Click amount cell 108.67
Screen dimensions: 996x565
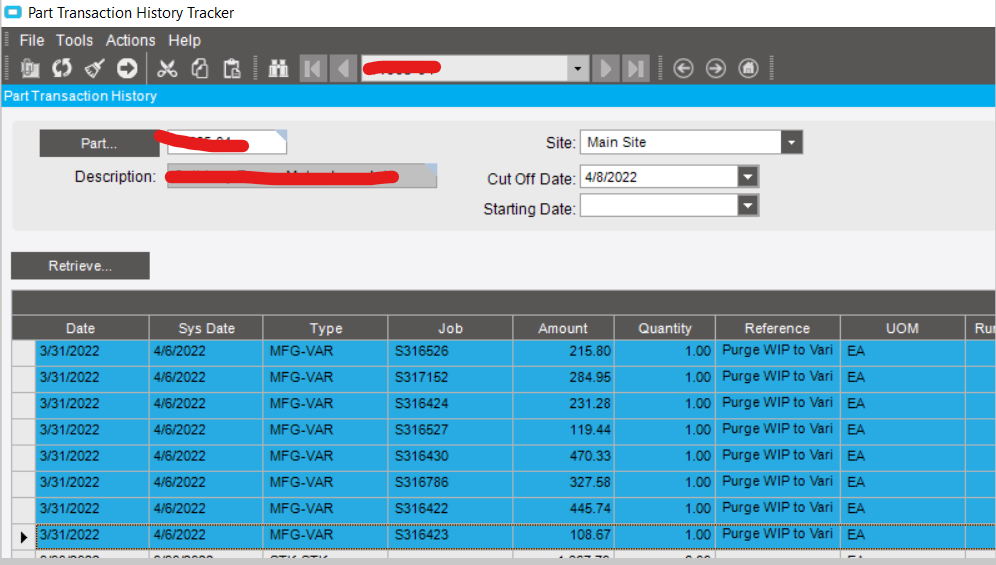click(563, 535)
